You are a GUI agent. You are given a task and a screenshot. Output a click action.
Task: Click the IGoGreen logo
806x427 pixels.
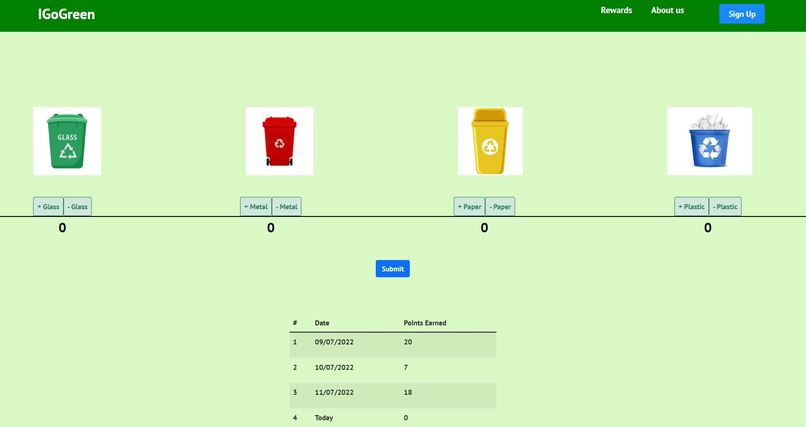point(66,14)
